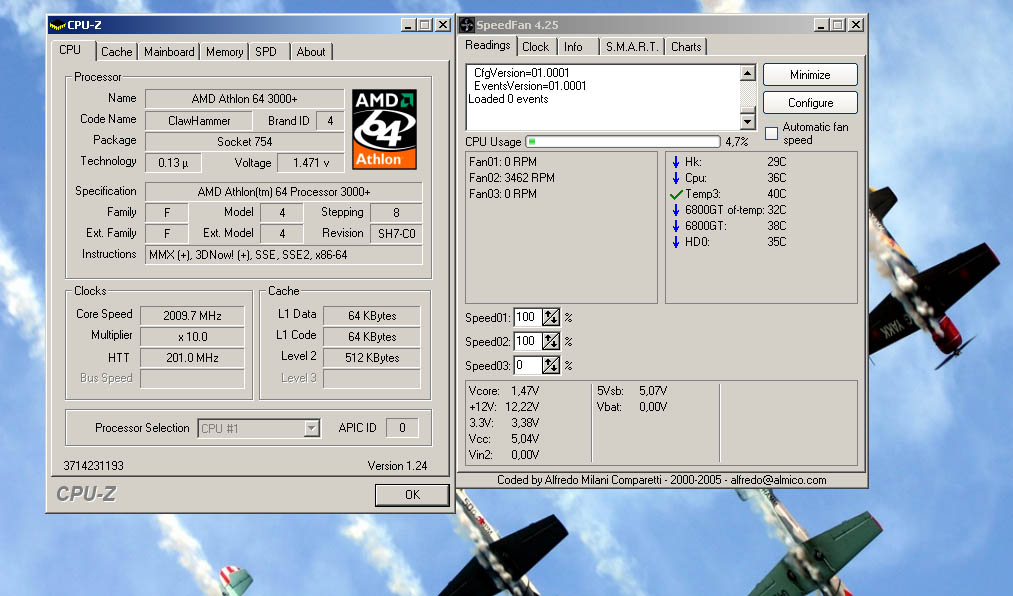This screenshot has height=596, width=1013.
Task: Click the Multiplier value x 10.0
Action: 193,336
